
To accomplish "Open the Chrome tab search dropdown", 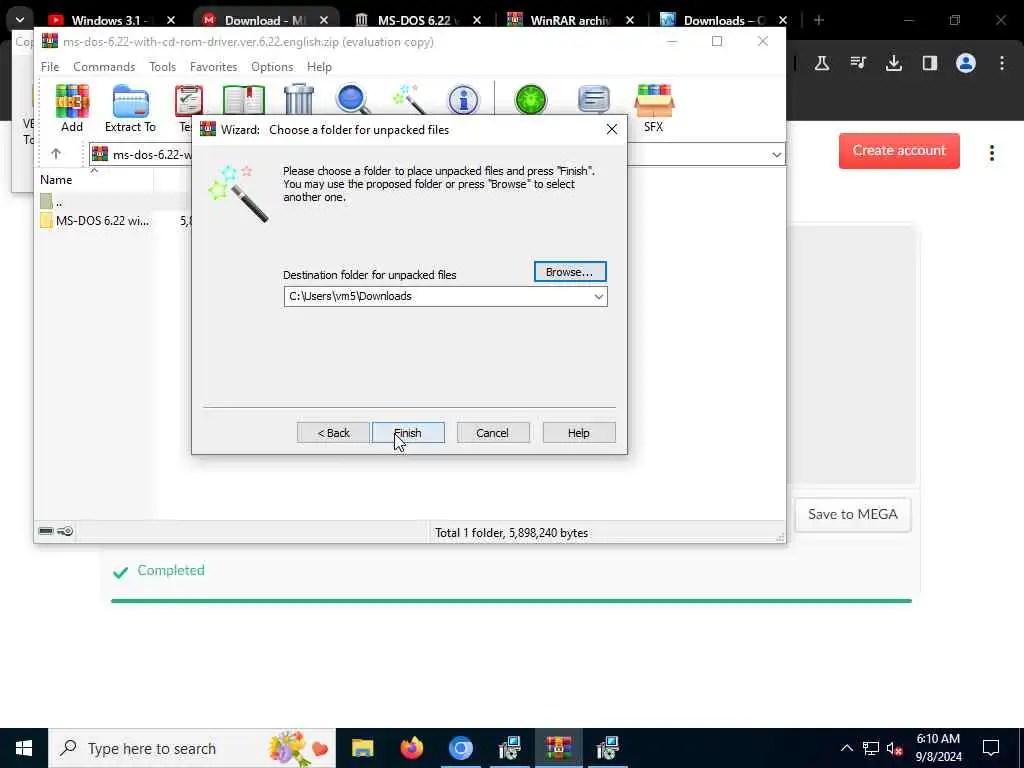I will point(20,20).
